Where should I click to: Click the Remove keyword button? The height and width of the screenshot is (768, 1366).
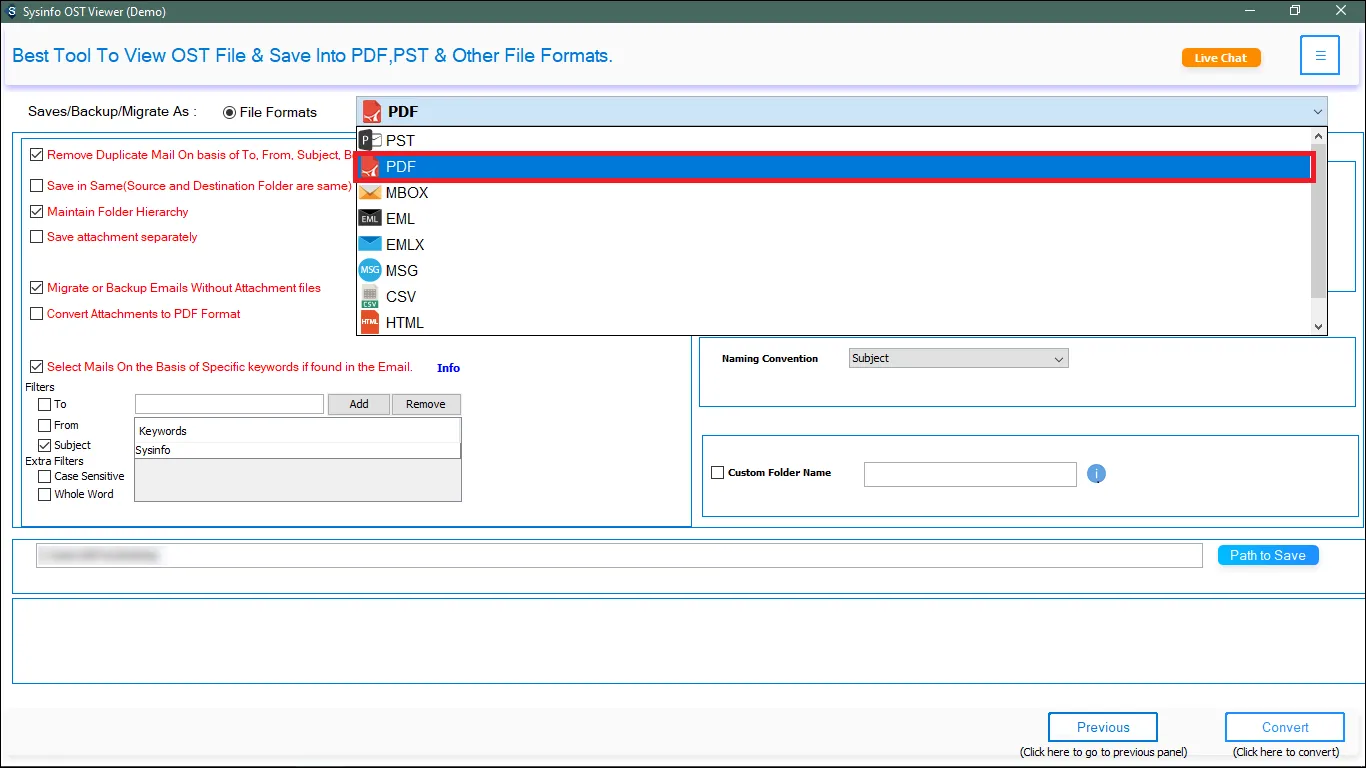tap(426, 404)
